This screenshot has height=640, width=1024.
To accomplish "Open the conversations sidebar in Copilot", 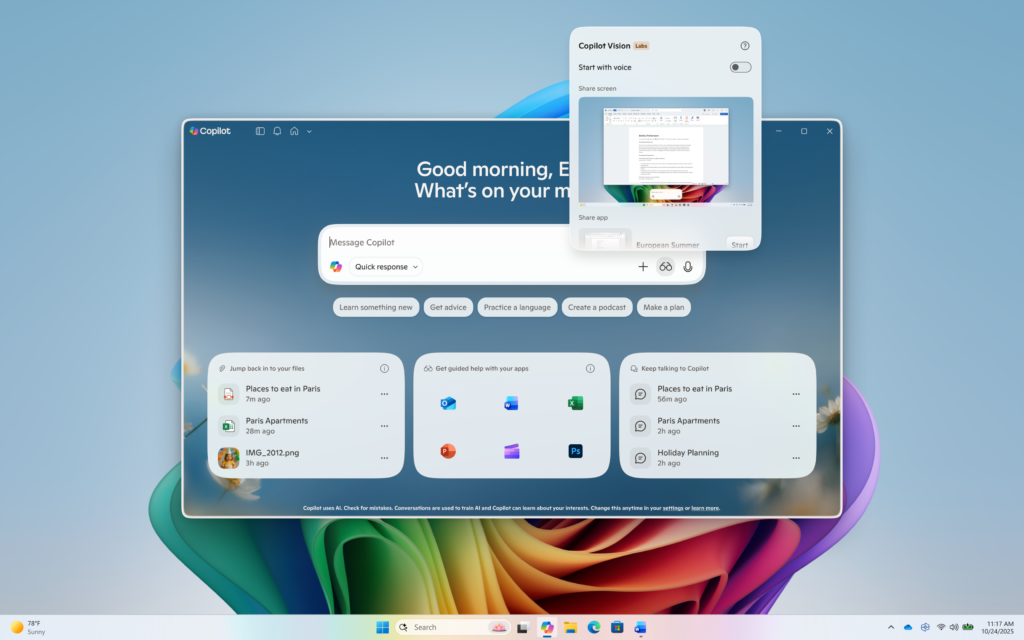I will [261, 130].
